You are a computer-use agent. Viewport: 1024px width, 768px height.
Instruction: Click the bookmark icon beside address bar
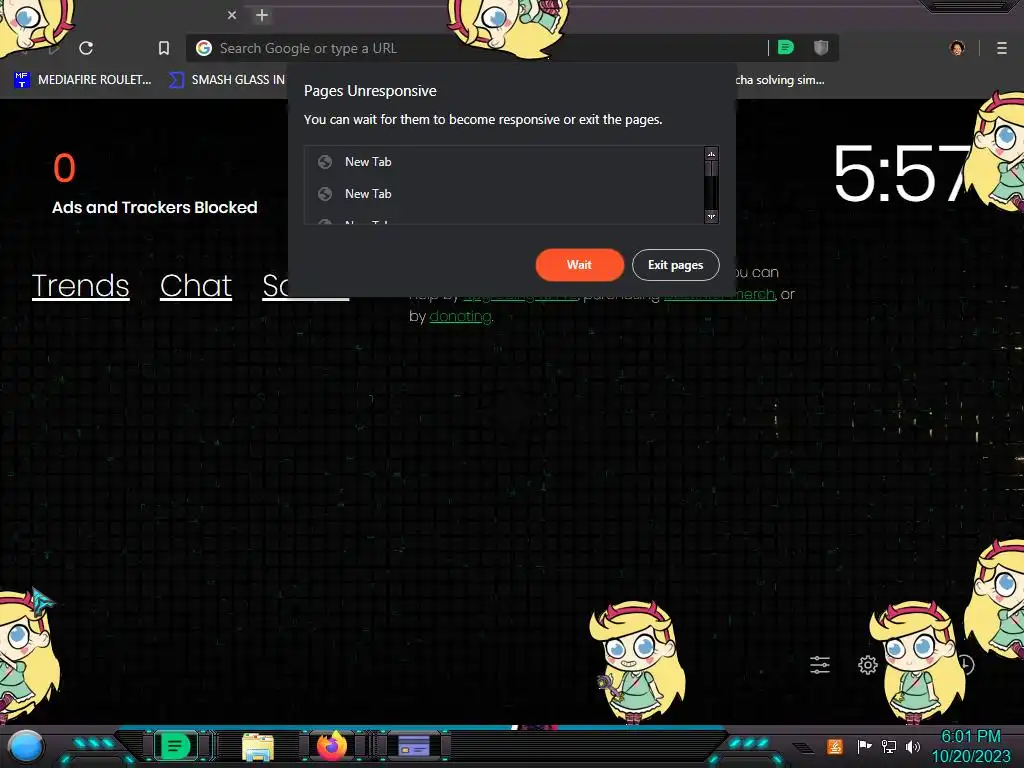(164, 48)
